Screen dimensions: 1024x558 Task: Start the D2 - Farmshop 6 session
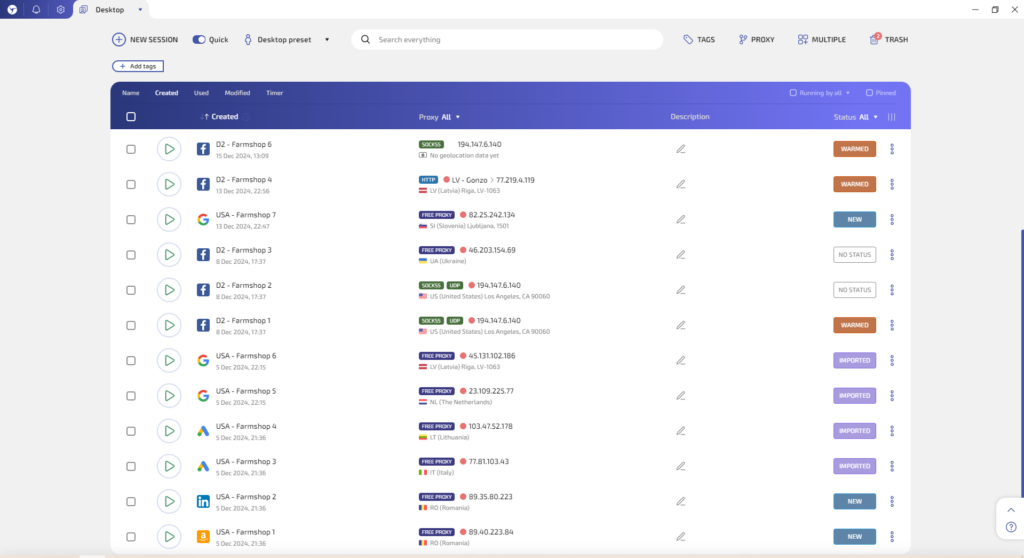[168, 149]
